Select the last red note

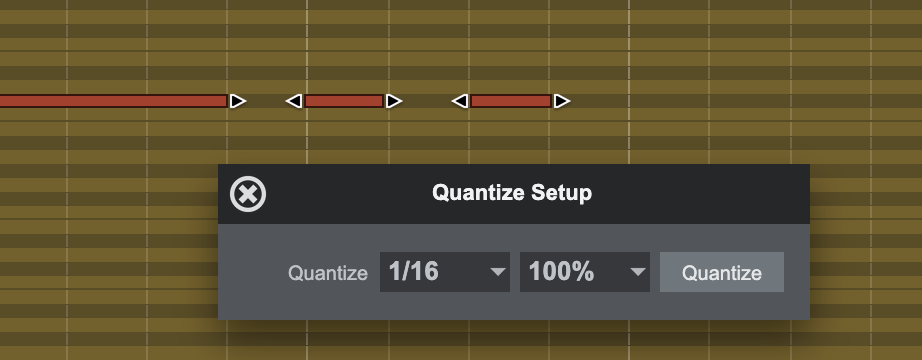[x=511, y=101]
